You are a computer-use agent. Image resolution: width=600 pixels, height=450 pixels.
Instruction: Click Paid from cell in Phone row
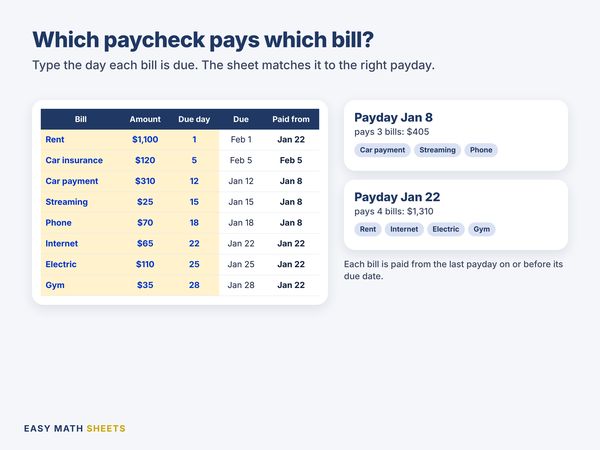(291, 223)
